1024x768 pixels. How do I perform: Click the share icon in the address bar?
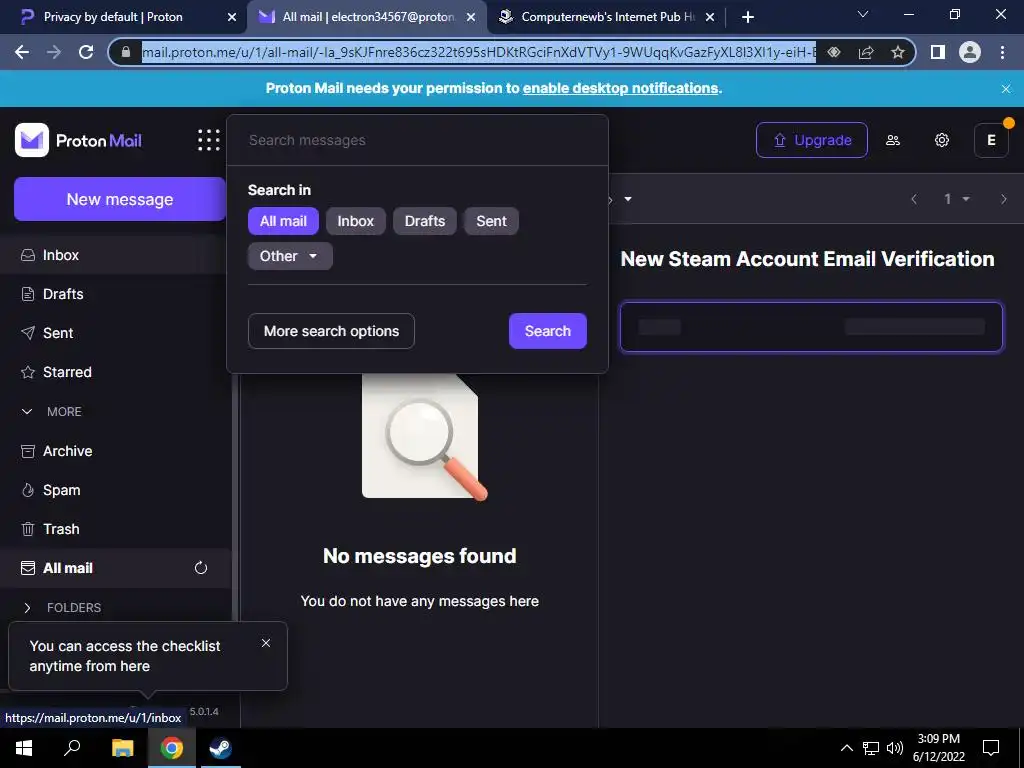coord(866,52)
